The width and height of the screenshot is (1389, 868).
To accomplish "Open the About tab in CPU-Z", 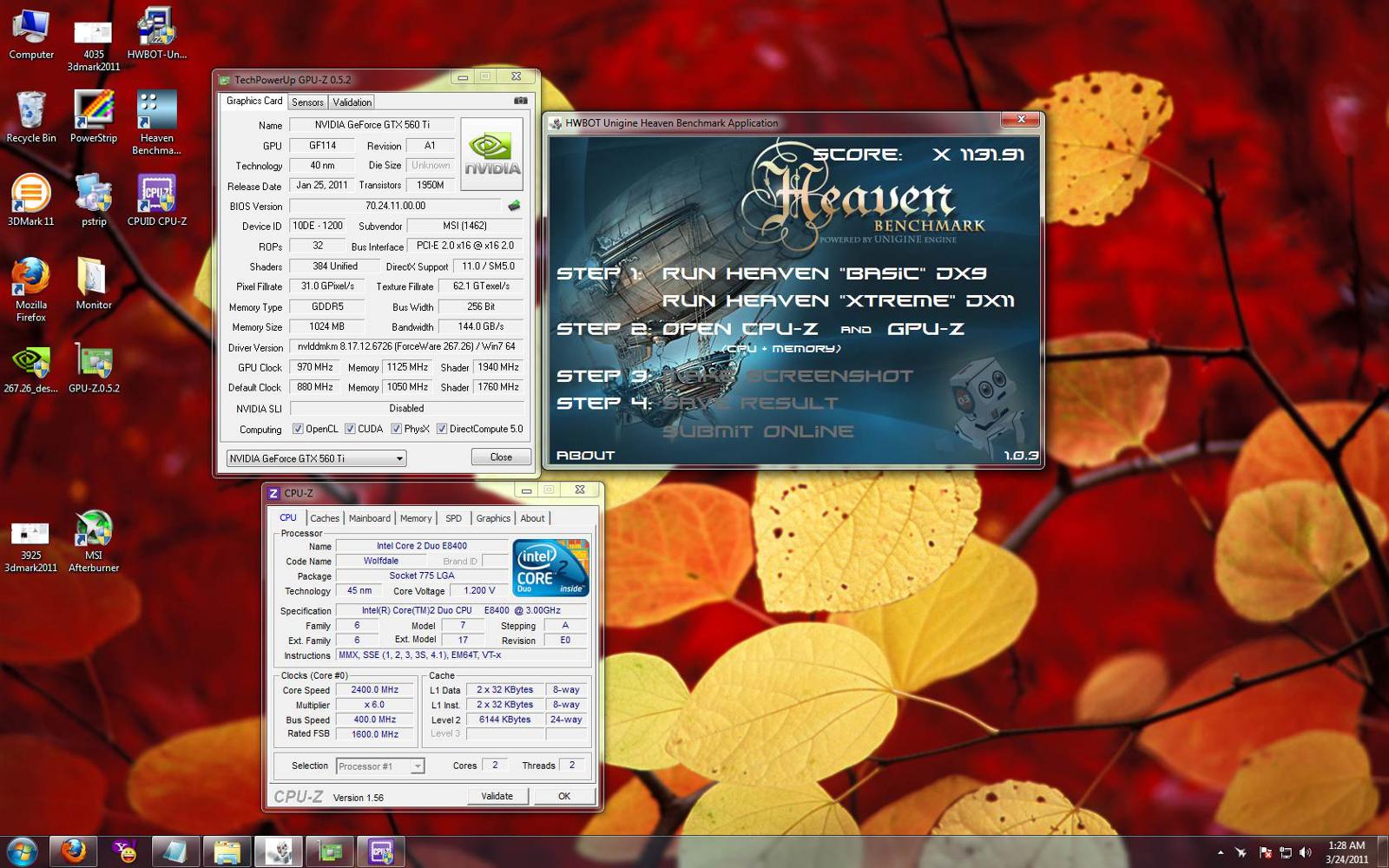I will pos(532,518).
